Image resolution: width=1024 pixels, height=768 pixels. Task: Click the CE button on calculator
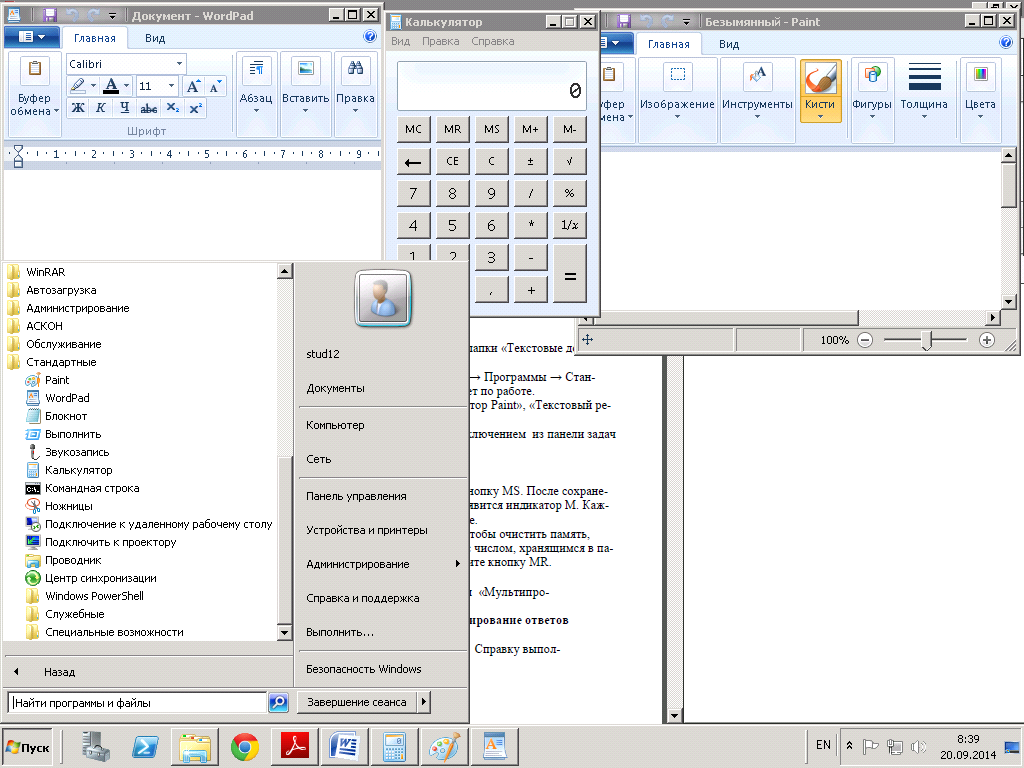453,161
